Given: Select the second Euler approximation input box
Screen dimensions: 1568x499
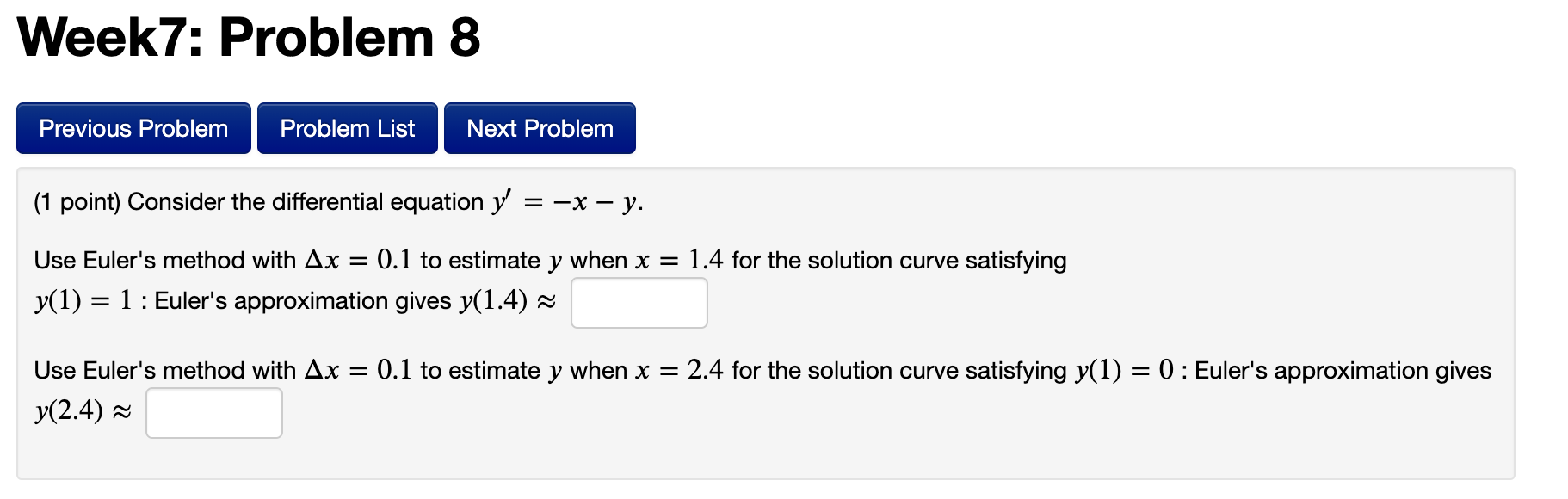Looking at the screenshot, I should point(213,412).
